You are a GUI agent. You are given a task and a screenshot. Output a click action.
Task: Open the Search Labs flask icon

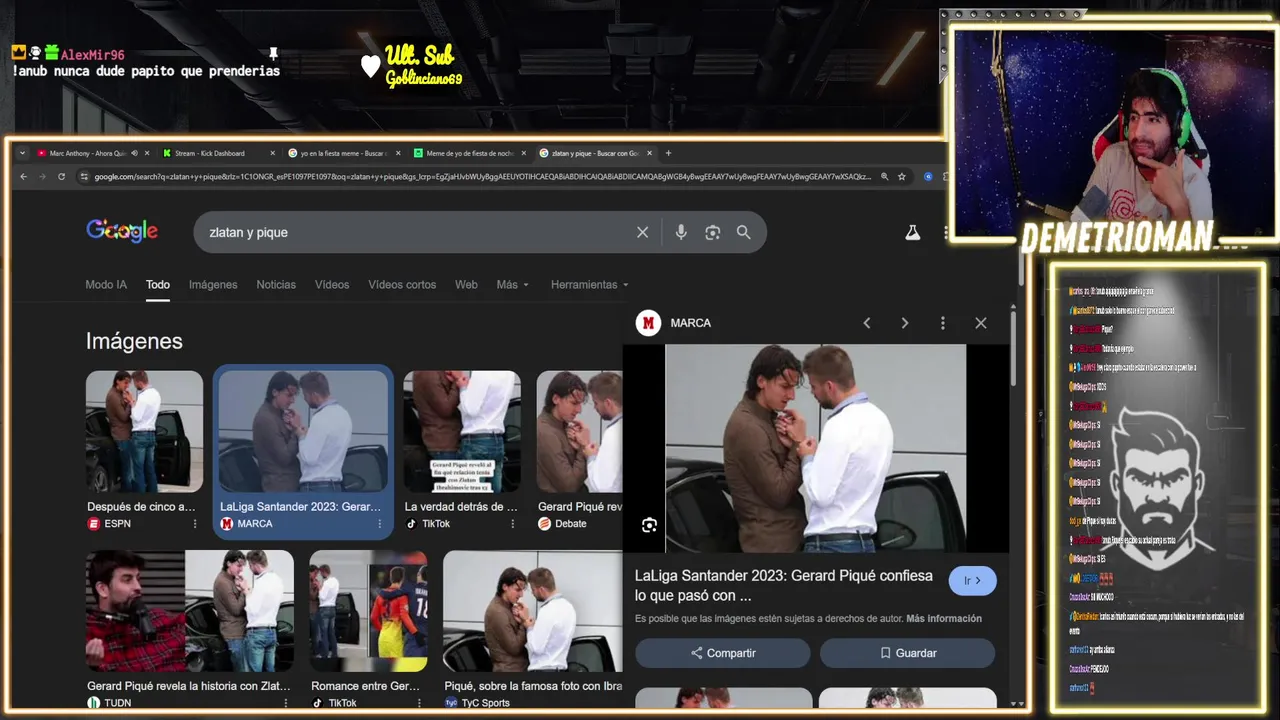pos(912,232)
